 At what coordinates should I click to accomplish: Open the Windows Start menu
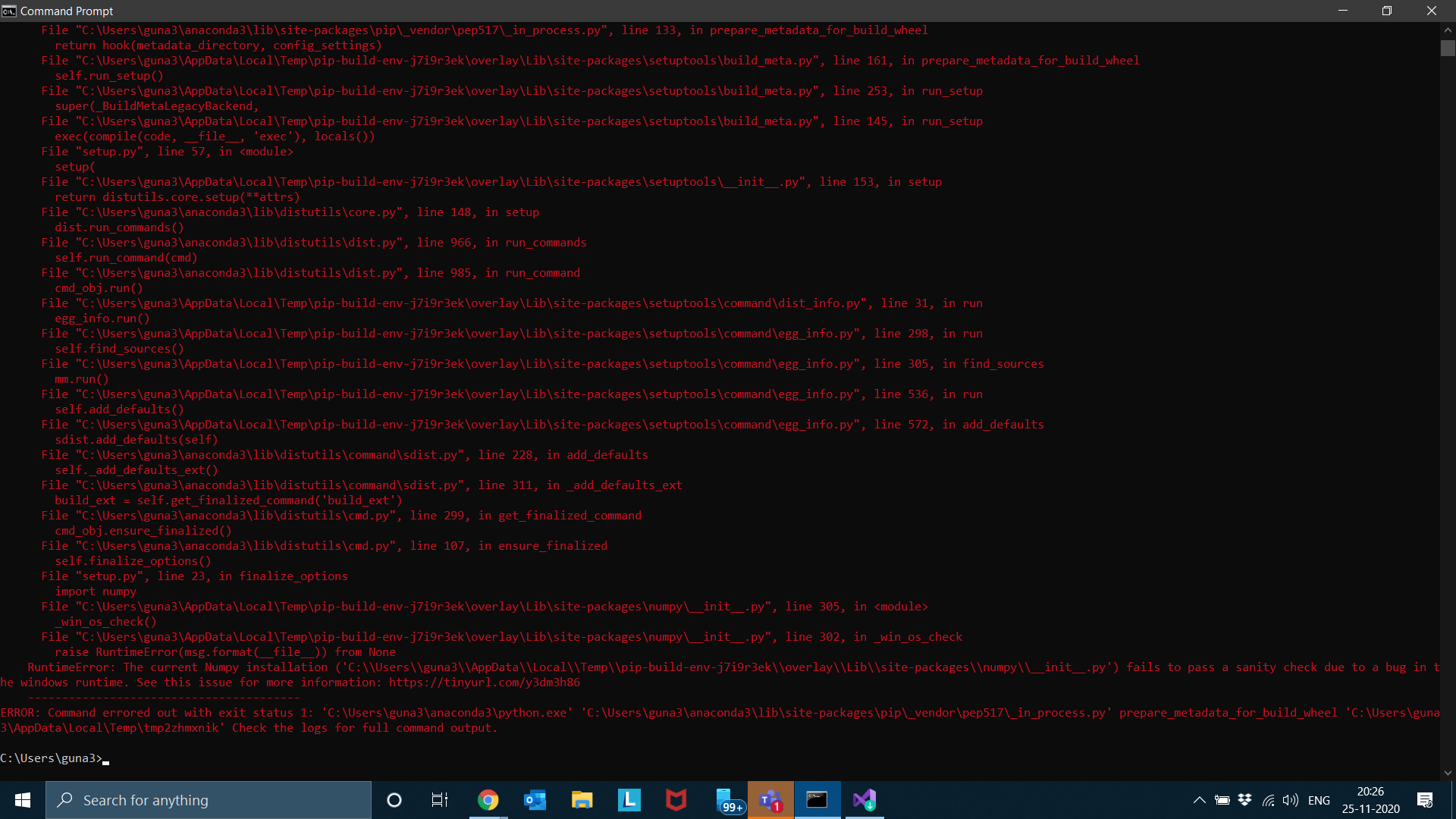pos(23,800)
